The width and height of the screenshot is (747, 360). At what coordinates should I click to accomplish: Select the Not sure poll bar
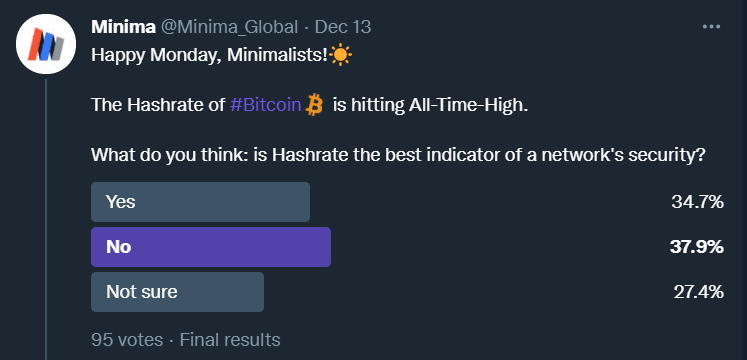pos(177,292)
